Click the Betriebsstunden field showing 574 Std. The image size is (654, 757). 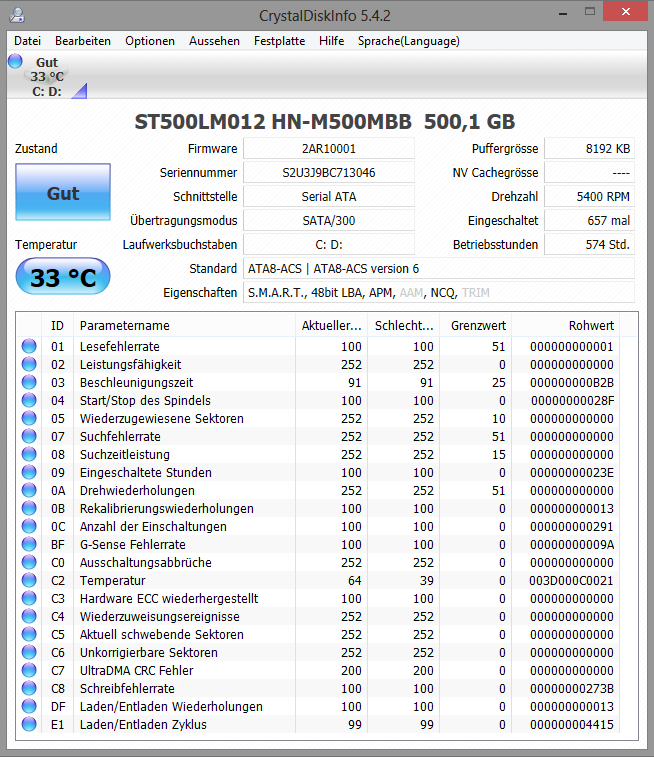(589, 244)
